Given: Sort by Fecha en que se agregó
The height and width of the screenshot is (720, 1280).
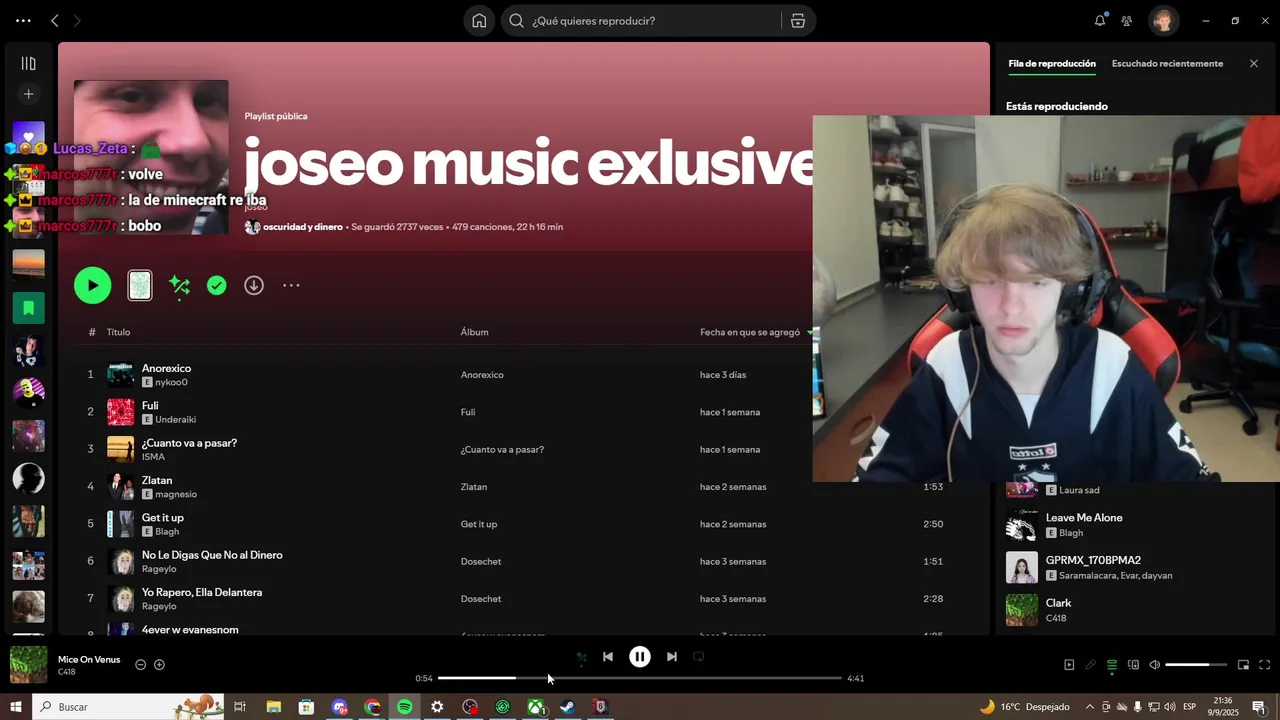Looking at the screenshot, I should click(x=750, y=332).
